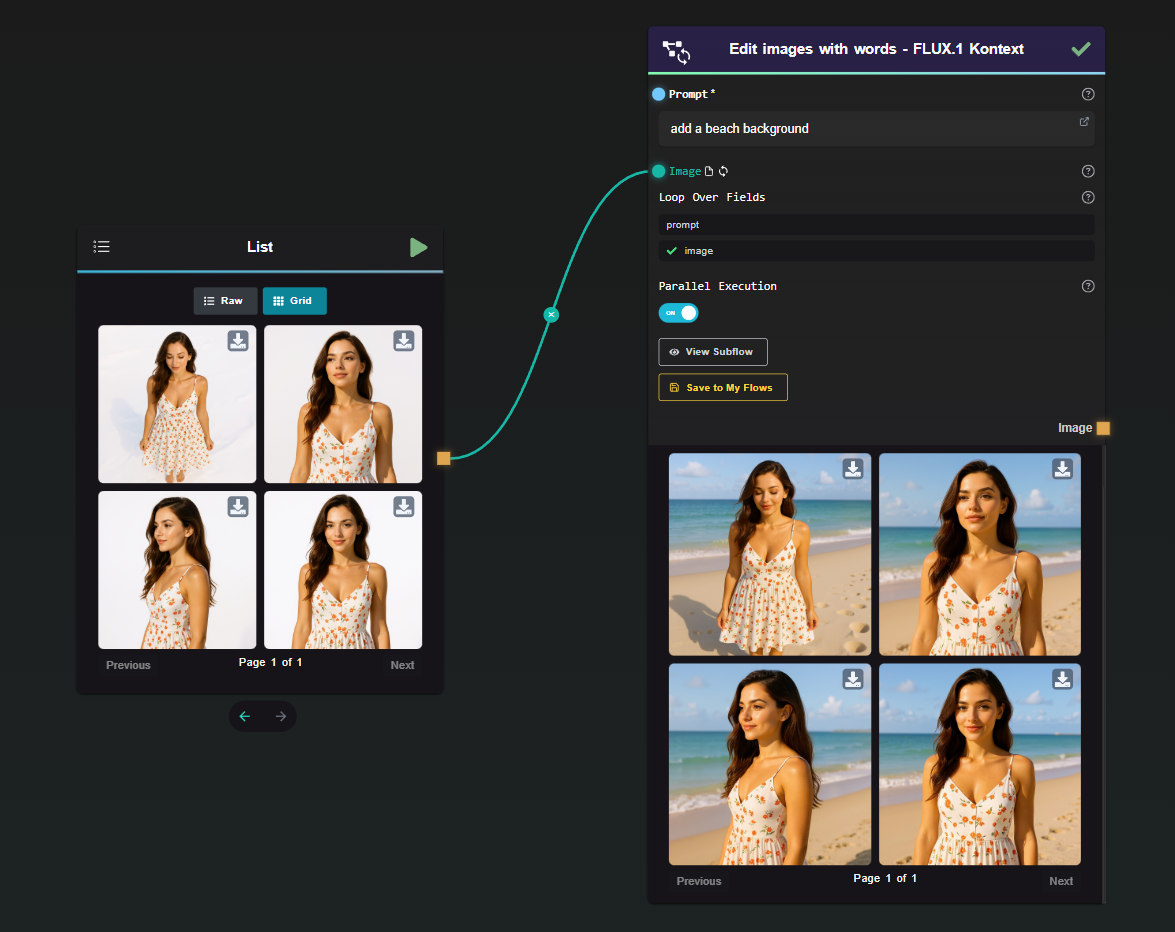
Task: Remove the node connection using the X icon
Action: [551, 314]
